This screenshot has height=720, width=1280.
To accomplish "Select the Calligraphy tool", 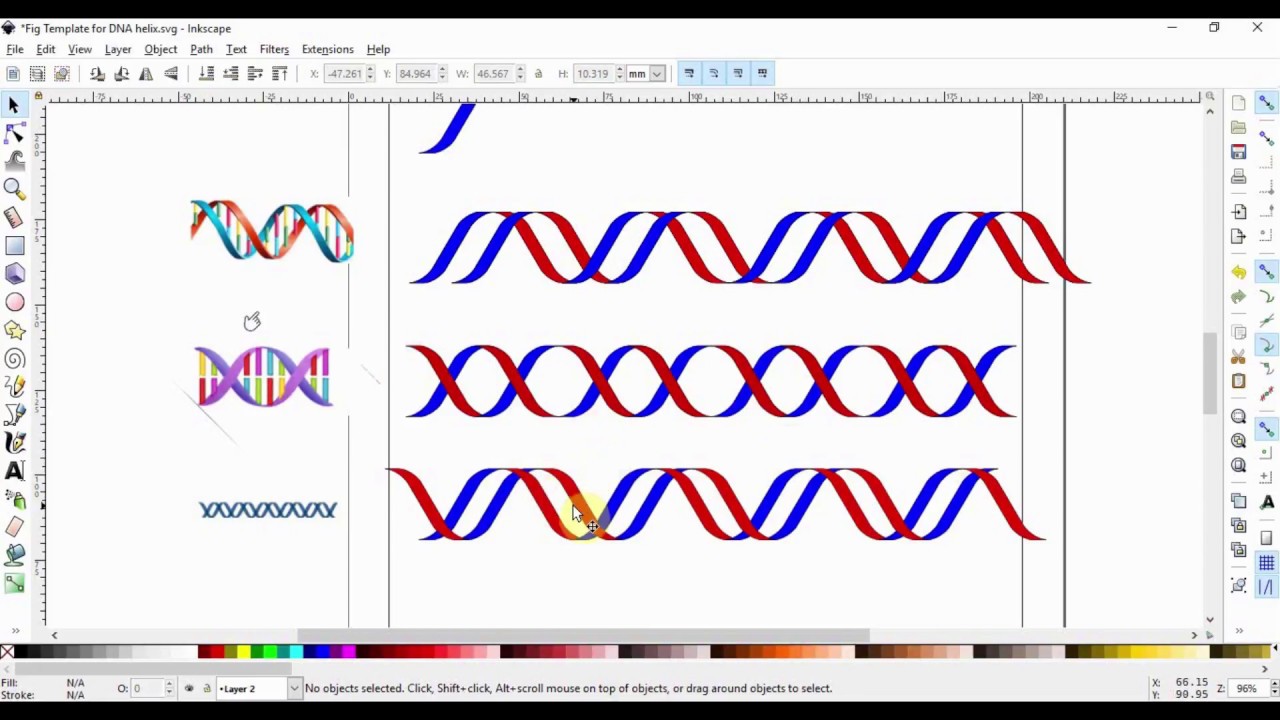I will pos(14,442).
